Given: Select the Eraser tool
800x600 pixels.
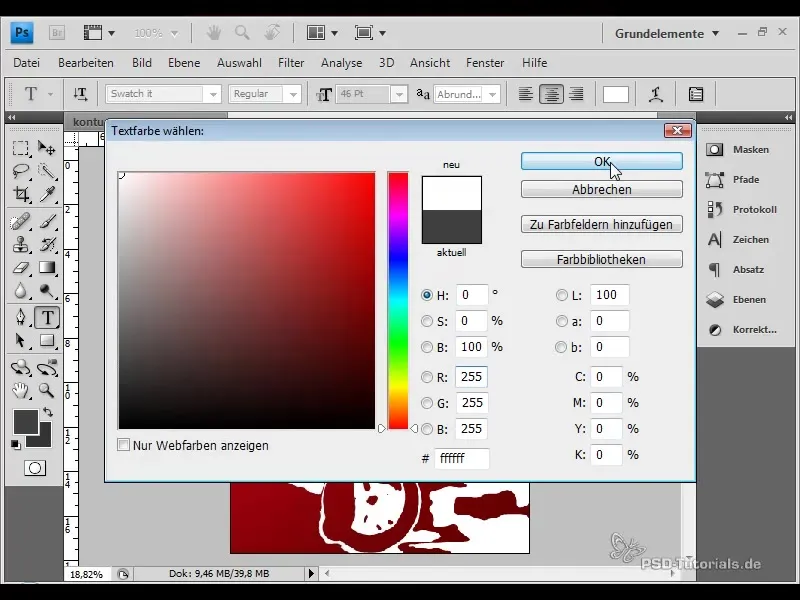Looking at the screenshot, I should pyautogui.click(x=20, y=268).
